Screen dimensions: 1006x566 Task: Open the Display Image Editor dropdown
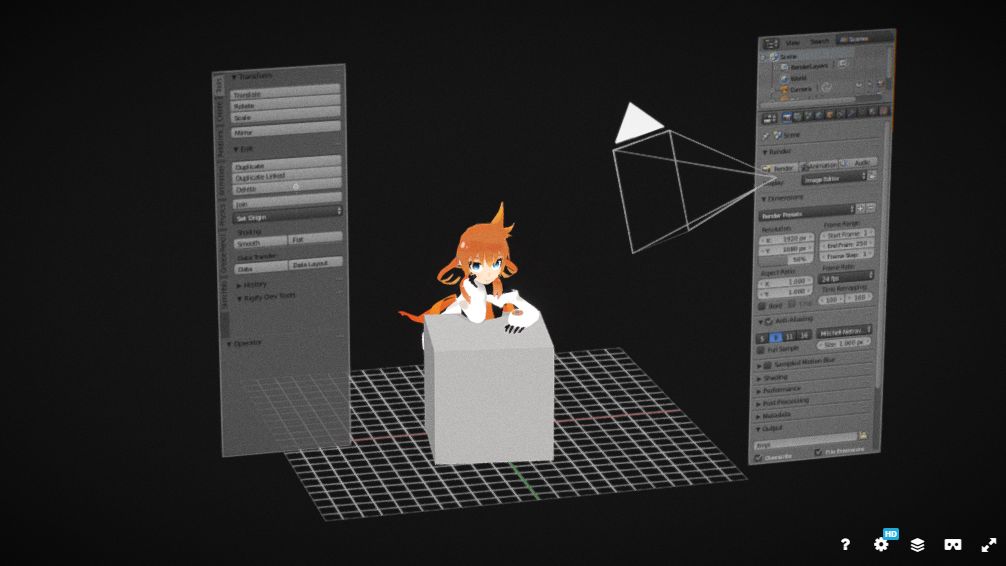pos(834,178)
